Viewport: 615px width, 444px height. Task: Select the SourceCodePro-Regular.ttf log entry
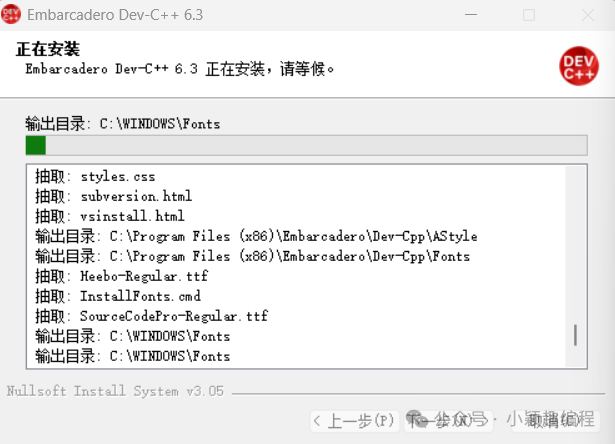151,316
